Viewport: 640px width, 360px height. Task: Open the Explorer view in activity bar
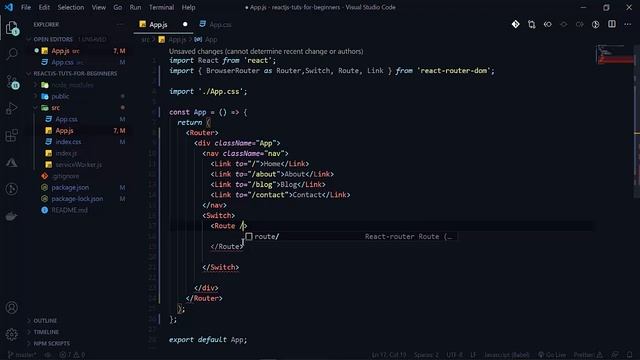[12, 28]
